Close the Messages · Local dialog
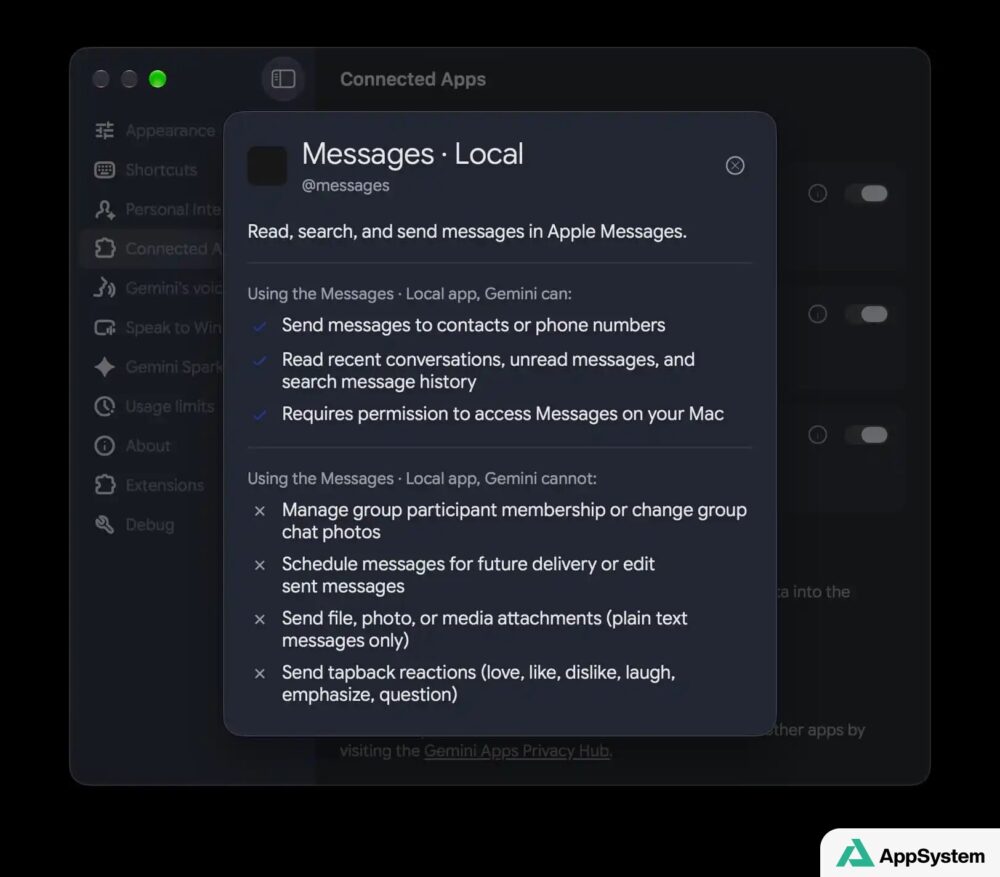The width and height of the screenshot is (1000, 877). 735,166
